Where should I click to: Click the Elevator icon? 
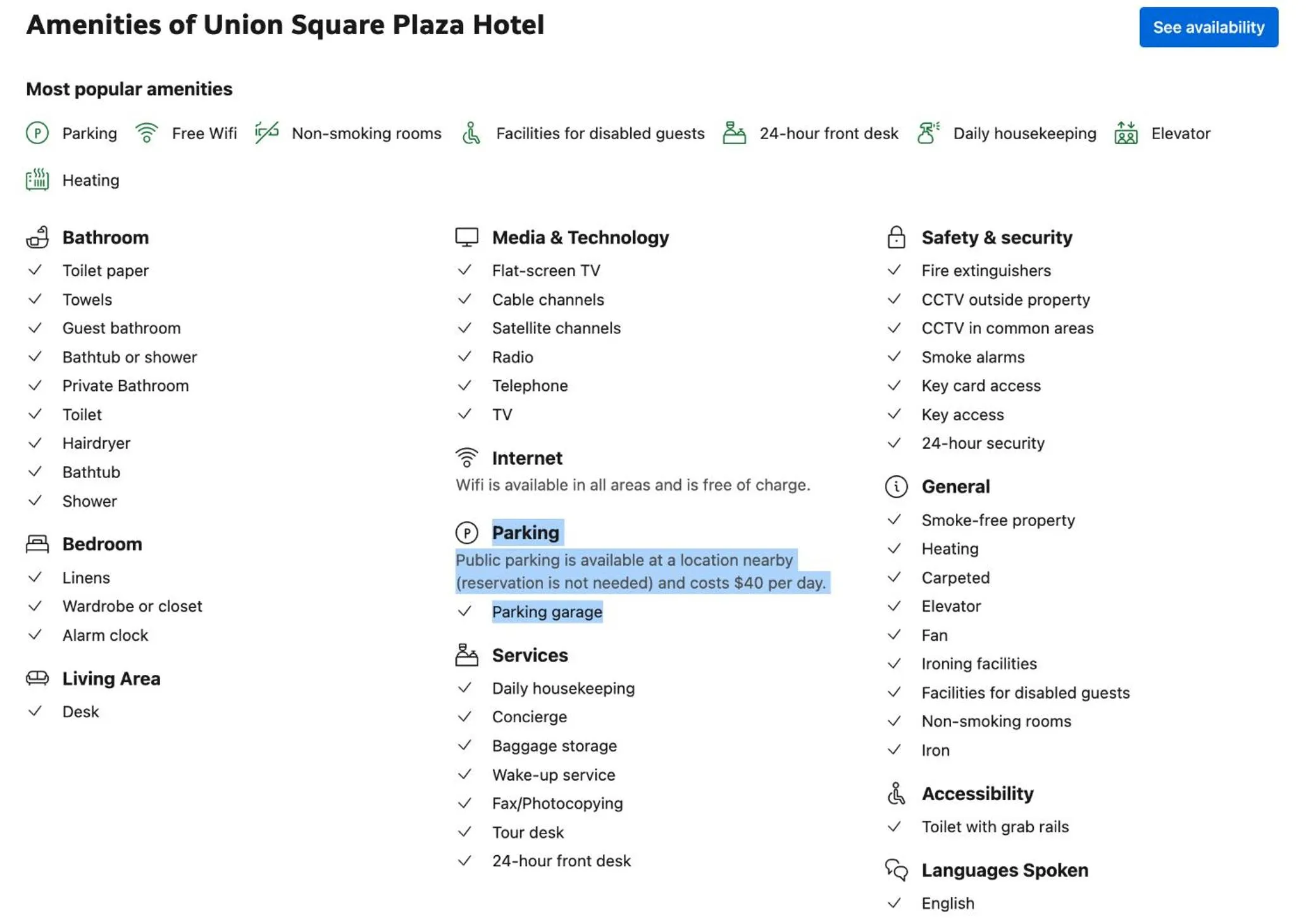1126,133
